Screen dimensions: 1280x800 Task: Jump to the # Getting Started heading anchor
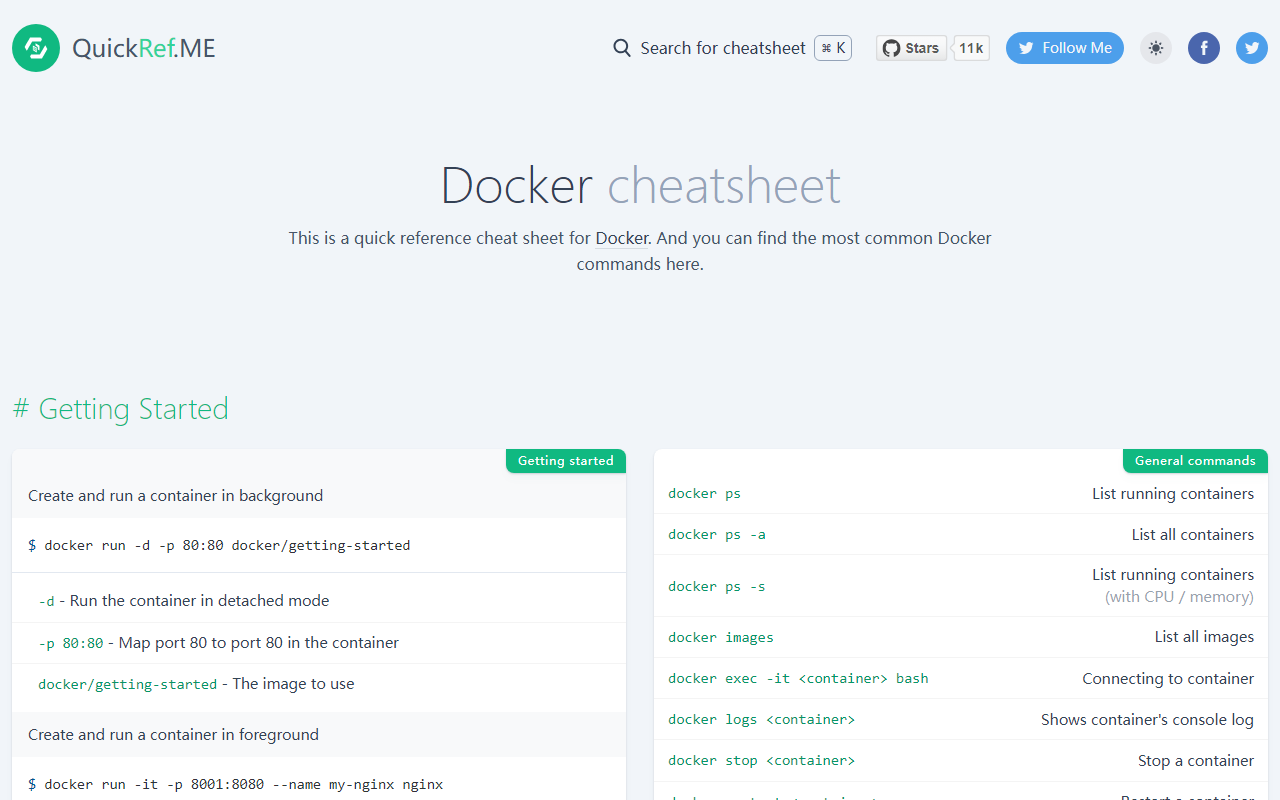[120, 409]
